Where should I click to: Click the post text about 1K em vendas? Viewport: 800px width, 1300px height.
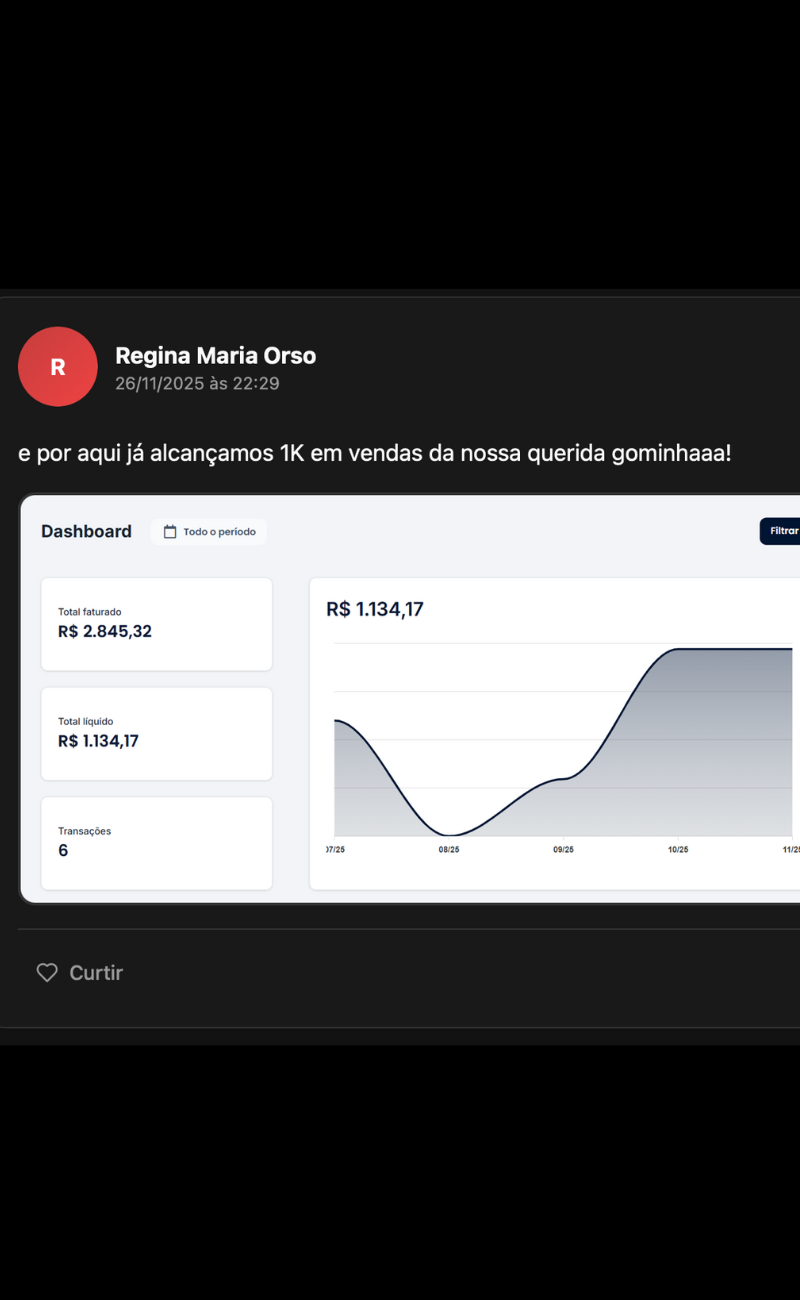click(x=374, y=453)
